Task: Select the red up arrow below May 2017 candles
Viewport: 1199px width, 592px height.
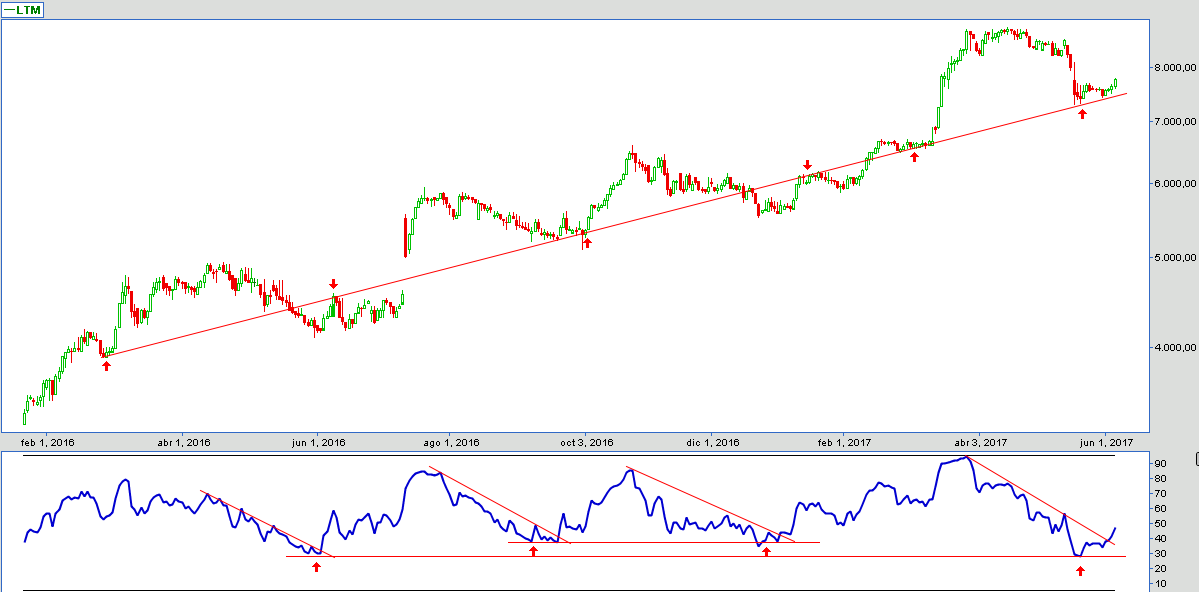Action: (1082, 114)
